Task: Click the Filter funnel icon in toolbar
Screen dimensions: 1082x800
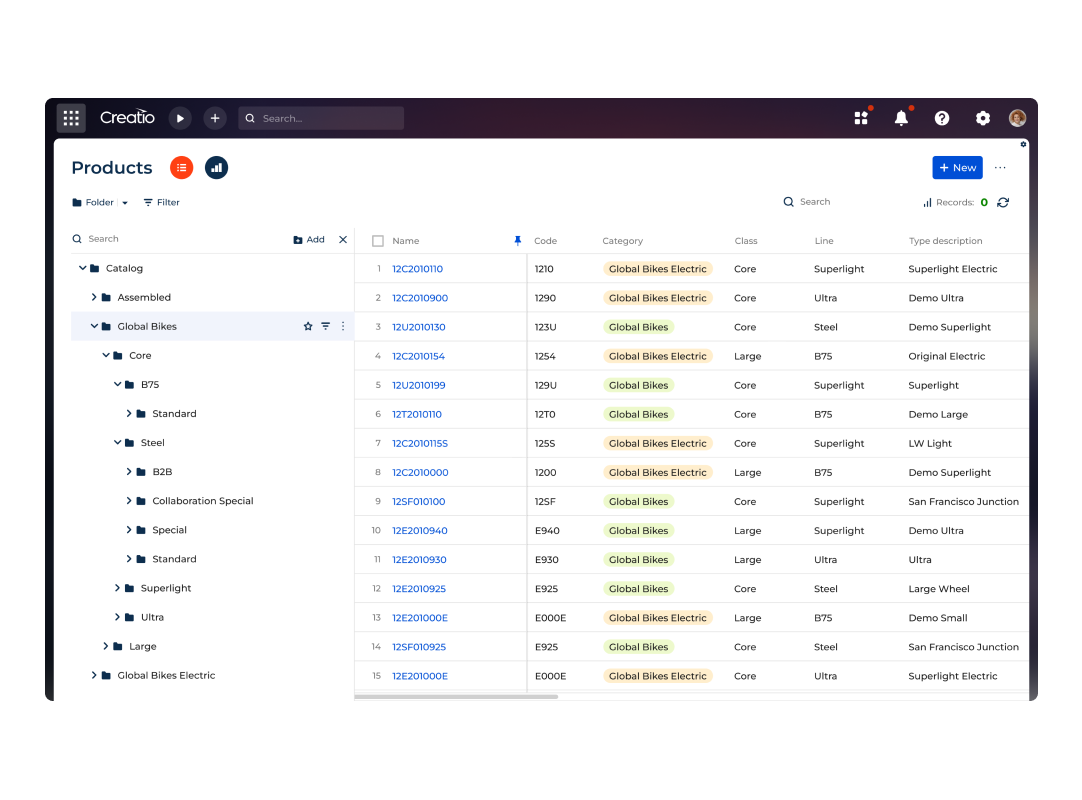Action: [148, 202]
